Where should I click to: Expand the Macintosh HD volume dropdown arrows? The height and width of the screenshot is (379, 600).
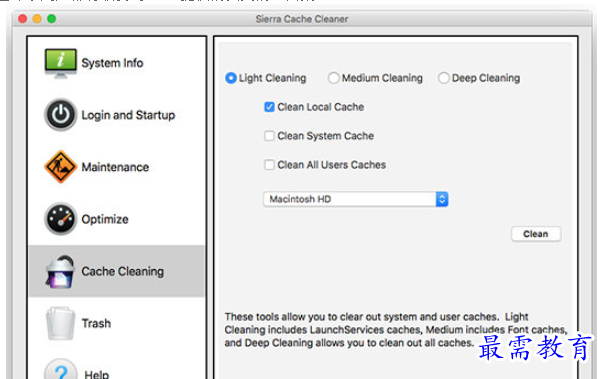442,199
